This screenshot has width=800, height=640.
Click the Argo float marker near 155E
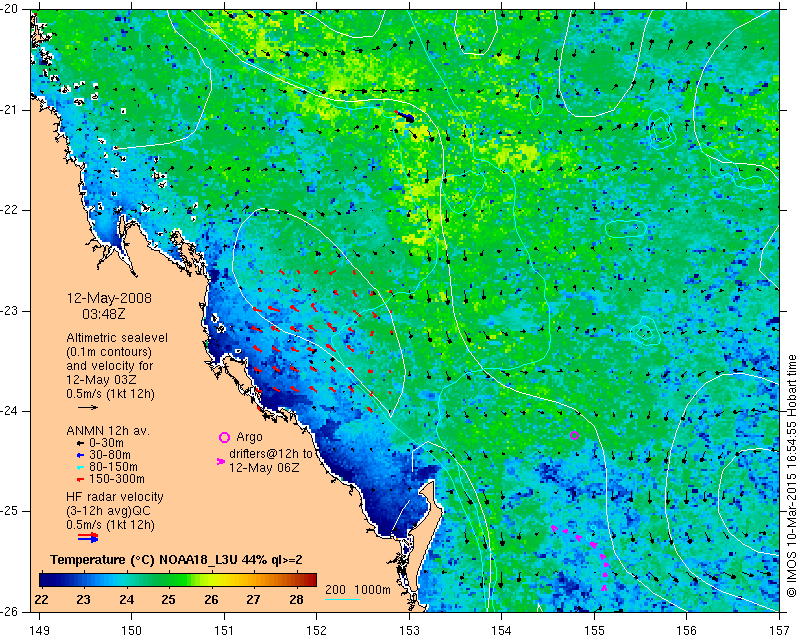pos(574,435)
